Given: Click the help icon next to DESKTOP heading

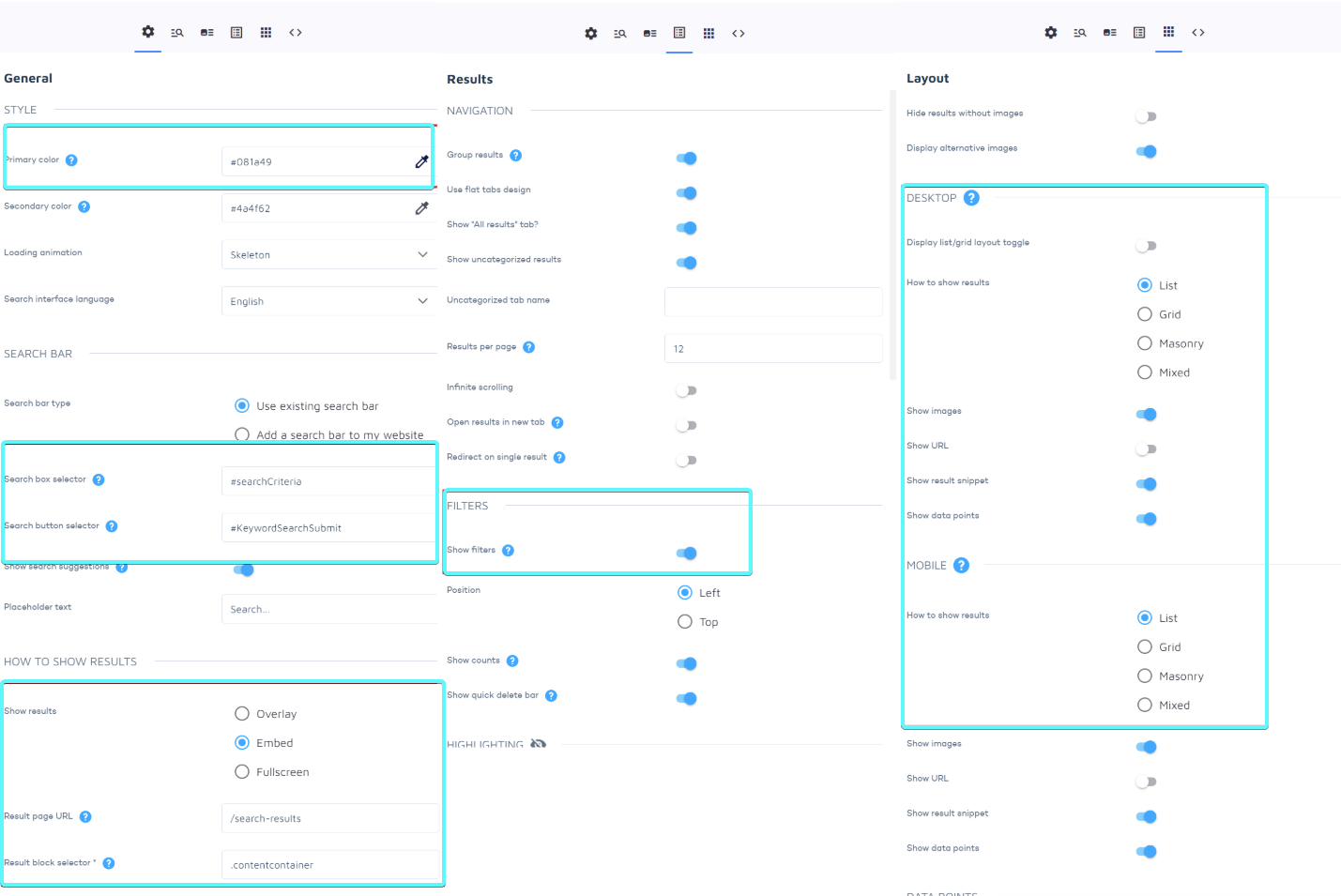Looking at the screenshot, I should tap(971, 198).
